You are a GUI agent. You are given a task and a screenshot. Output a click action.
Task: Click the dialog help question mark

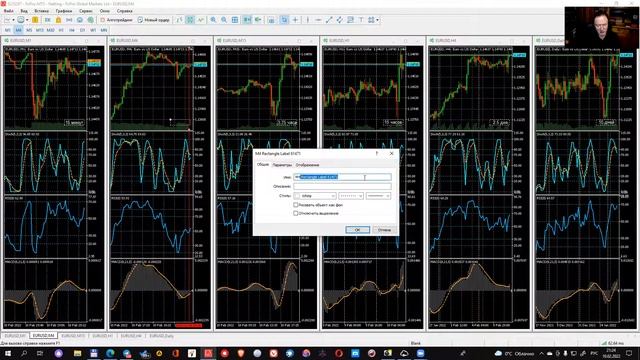[x=377, y=153]
